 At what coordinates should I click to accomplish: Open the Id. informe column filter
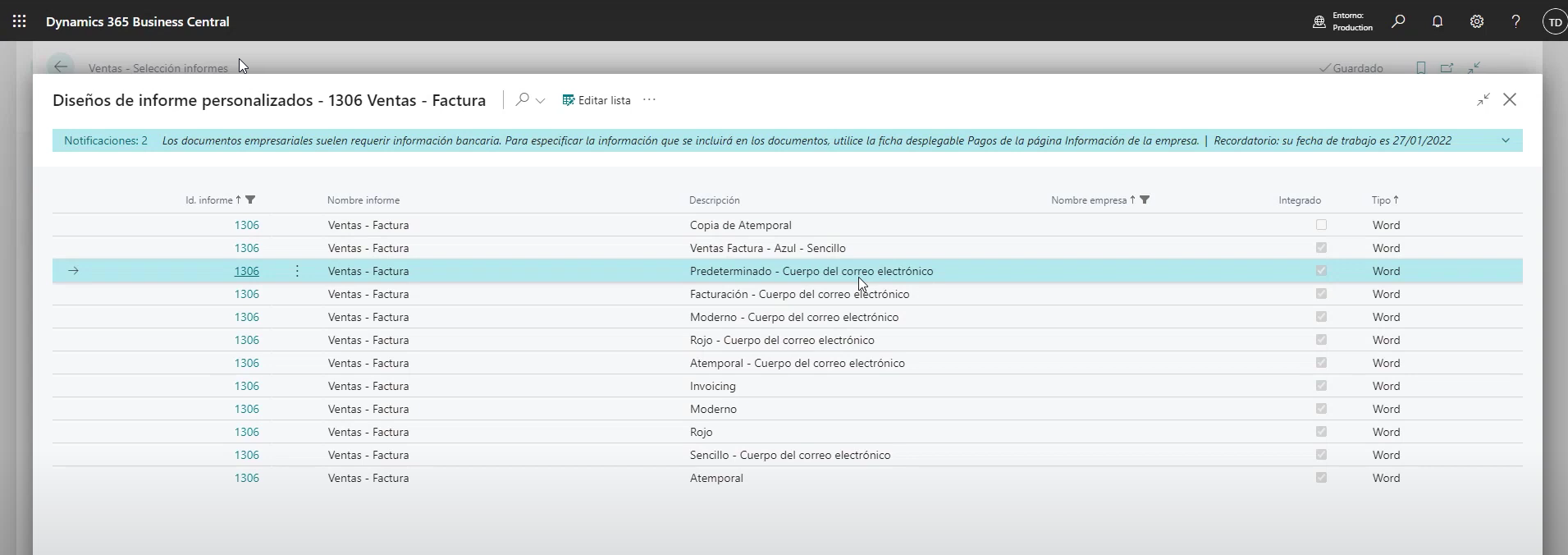click(251, 200)
